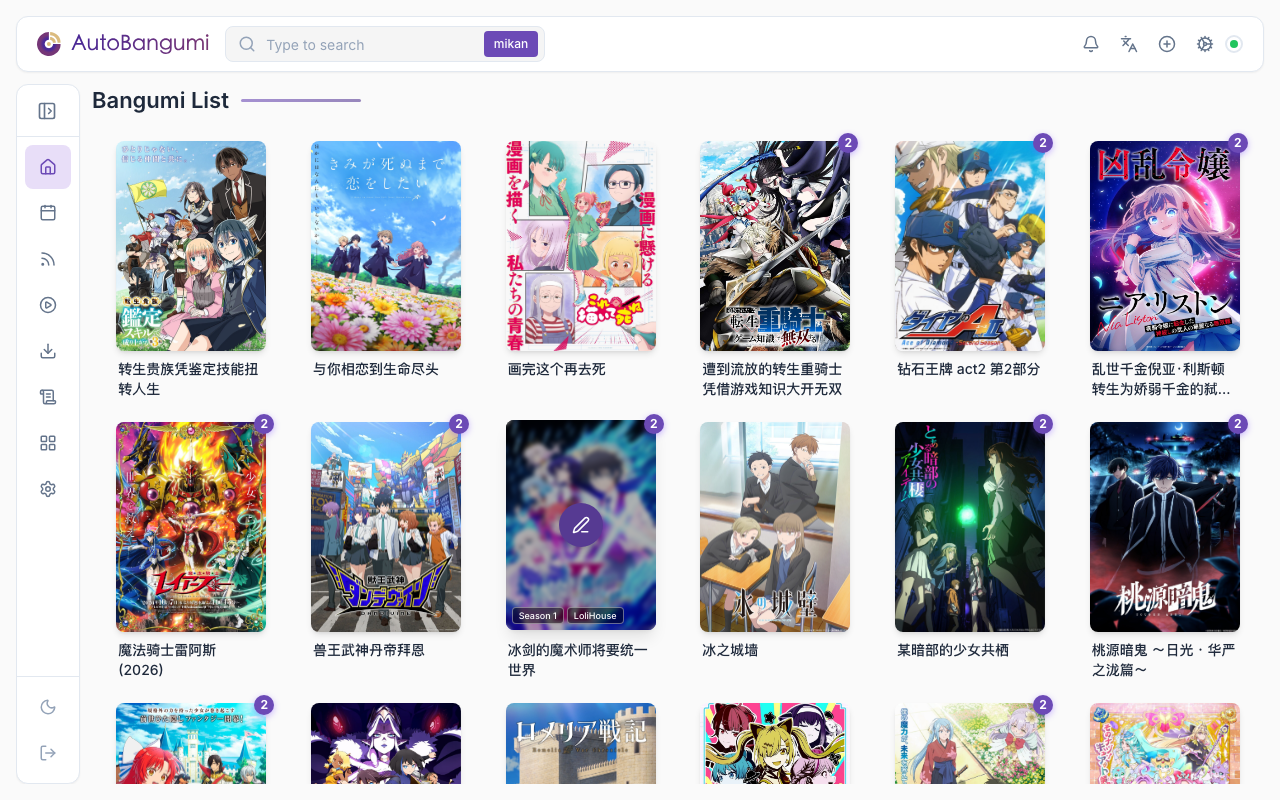Open the RSS feed page icon

(48, 259)
